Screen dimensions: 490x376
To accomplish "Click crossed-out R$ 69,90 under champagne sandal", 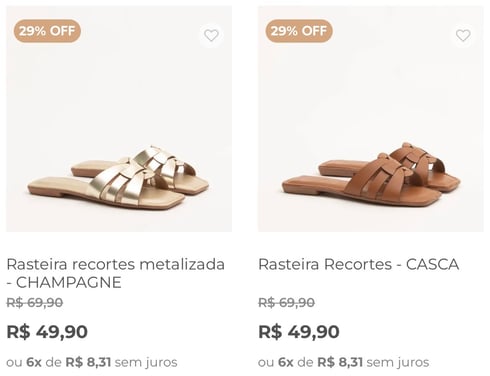I will tap(35, 303).
